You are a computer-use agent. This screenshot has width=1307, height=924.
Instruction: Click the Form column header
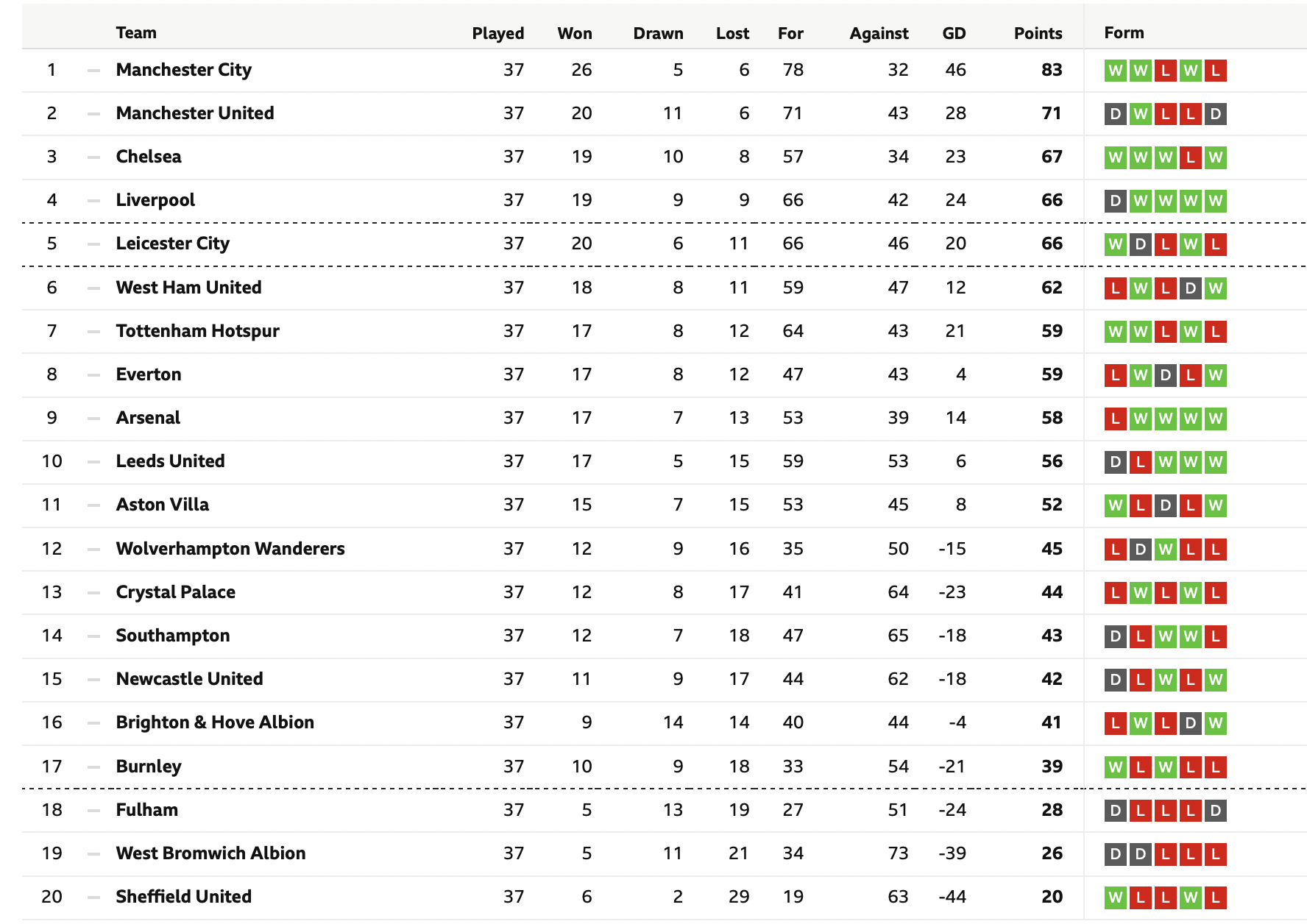(1124, 32)
